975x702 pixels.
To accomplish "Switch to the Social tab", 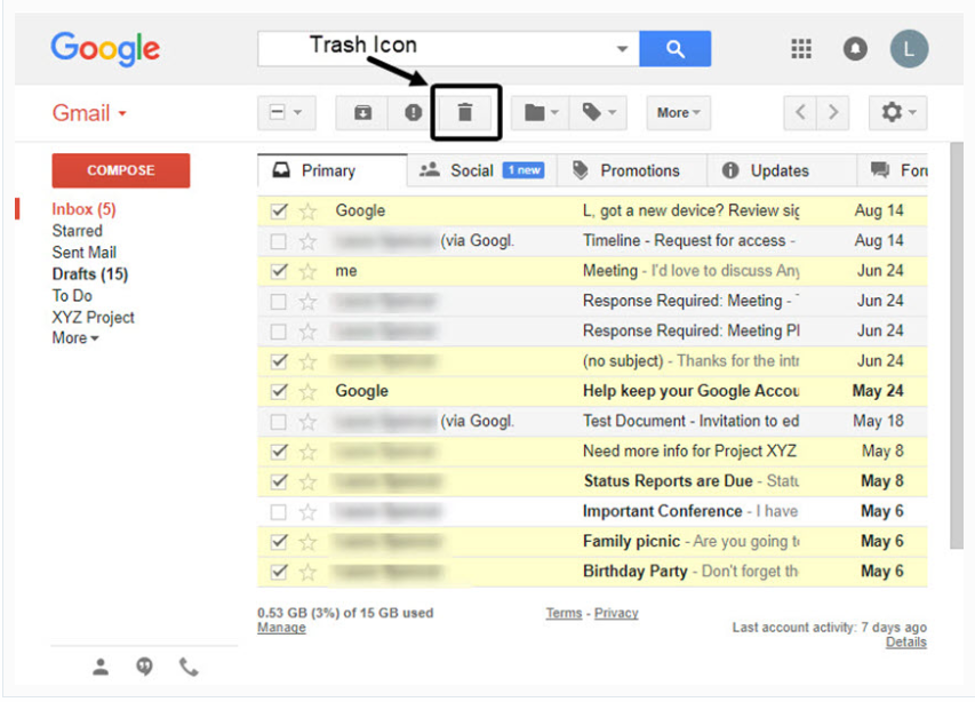I will tap(482, 170).
